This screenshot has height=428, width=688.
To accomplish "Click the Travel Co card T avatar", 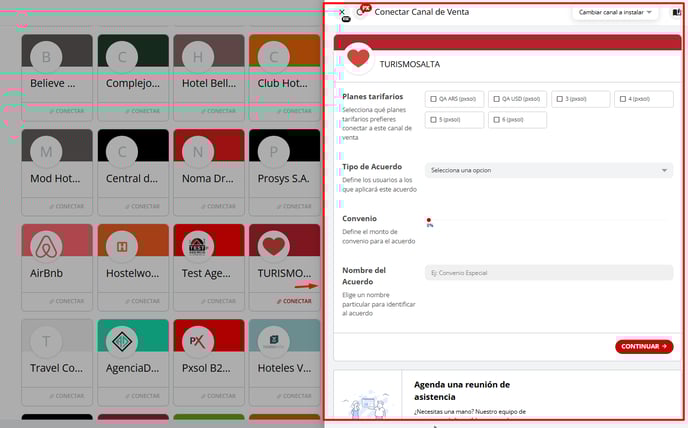I will click(46, 342).
